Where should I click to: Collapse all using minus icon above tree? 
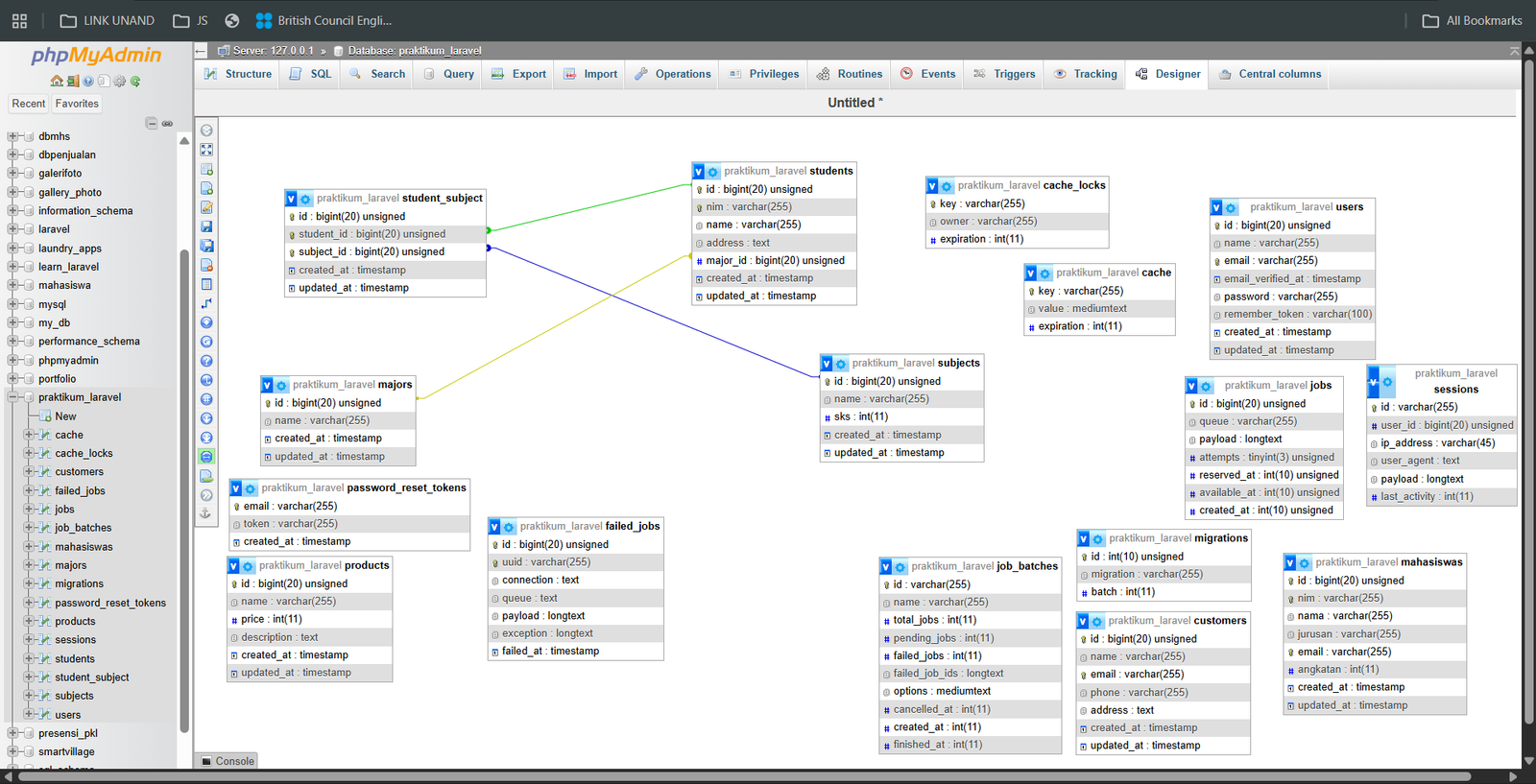(x=151, y=123)
